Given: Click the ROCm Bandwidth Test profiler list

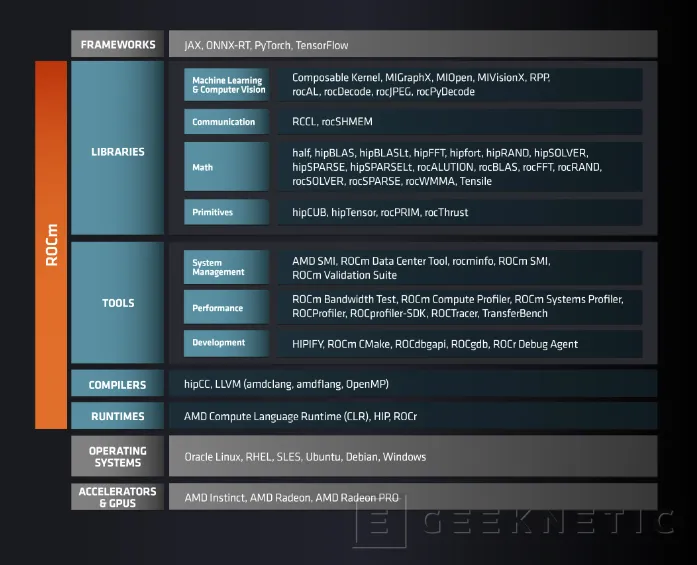Looking at the screenshot, I should point(460,307).
